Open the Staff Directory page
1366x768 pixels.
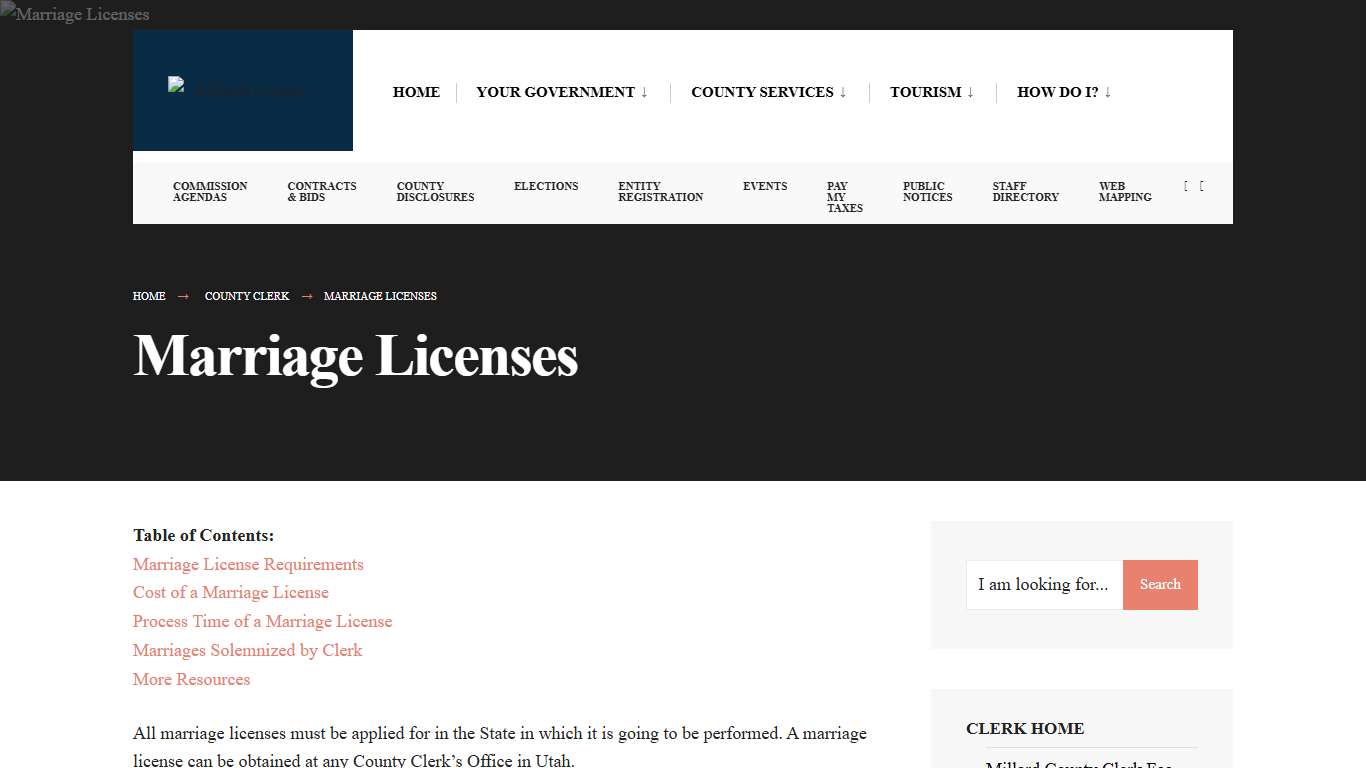pos(1025,192)
